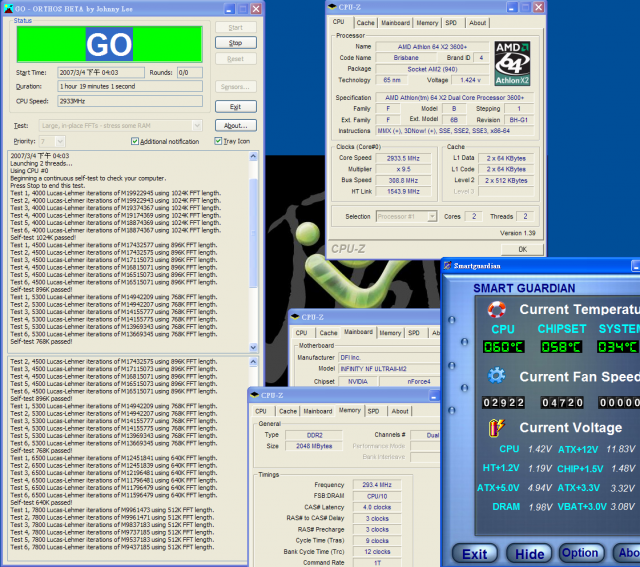Switch to Memory tab in top CPU-Z
This screenshot has width=640, height=567.
427,23
